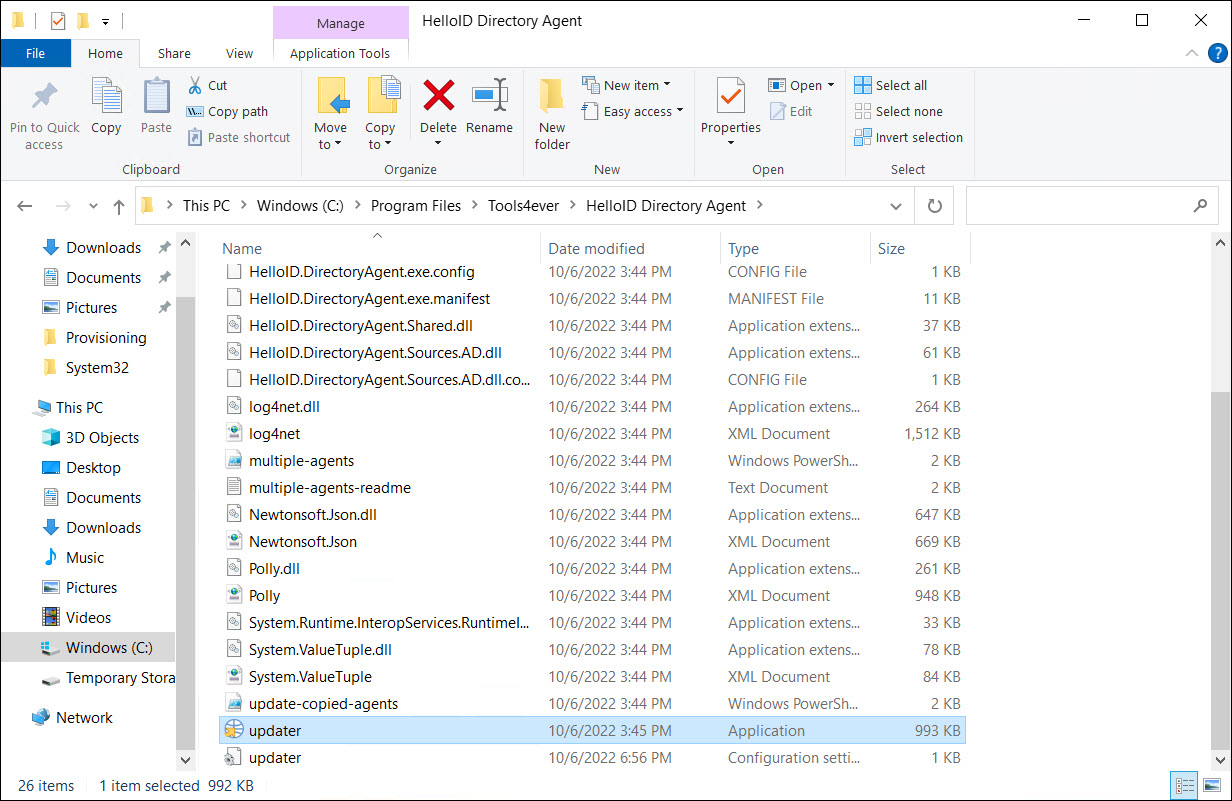
Task: Switch to the Share ribbon tab
Action: click(174, 53)
